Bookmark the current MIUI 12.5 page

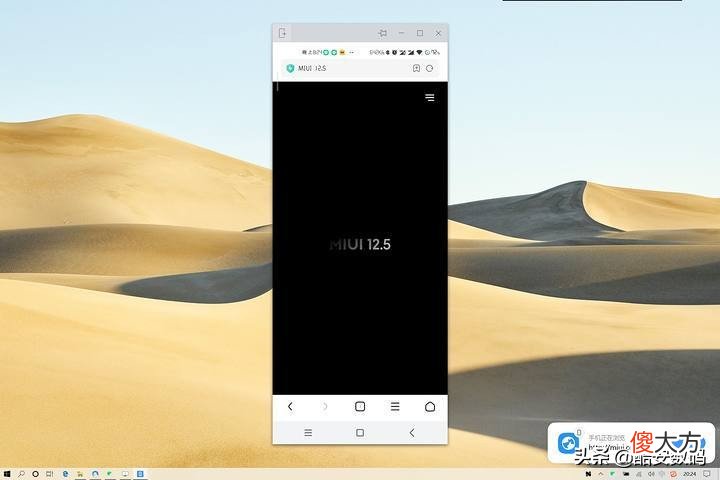tap(416, 68)
